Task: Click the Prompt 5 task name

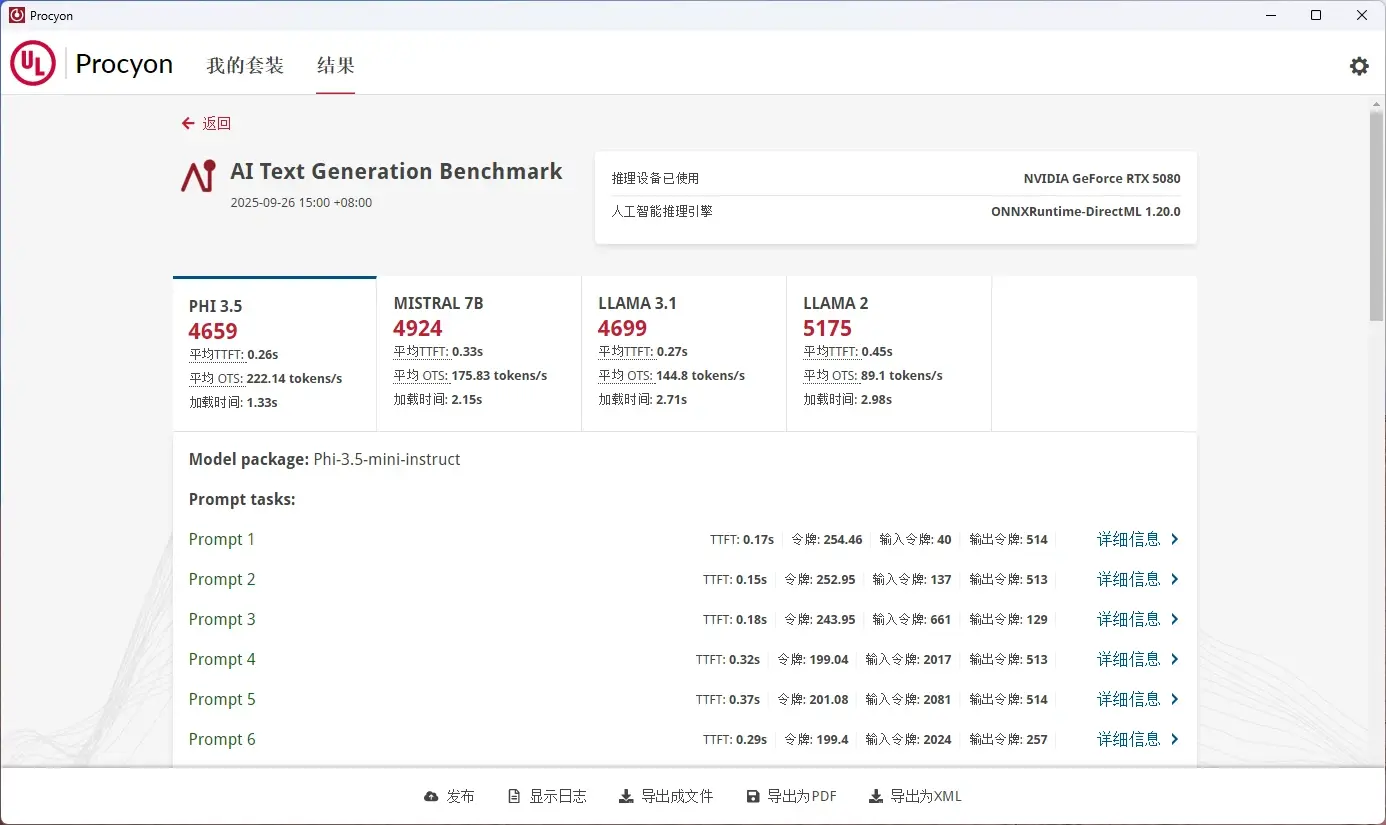Action: [222, 699]
